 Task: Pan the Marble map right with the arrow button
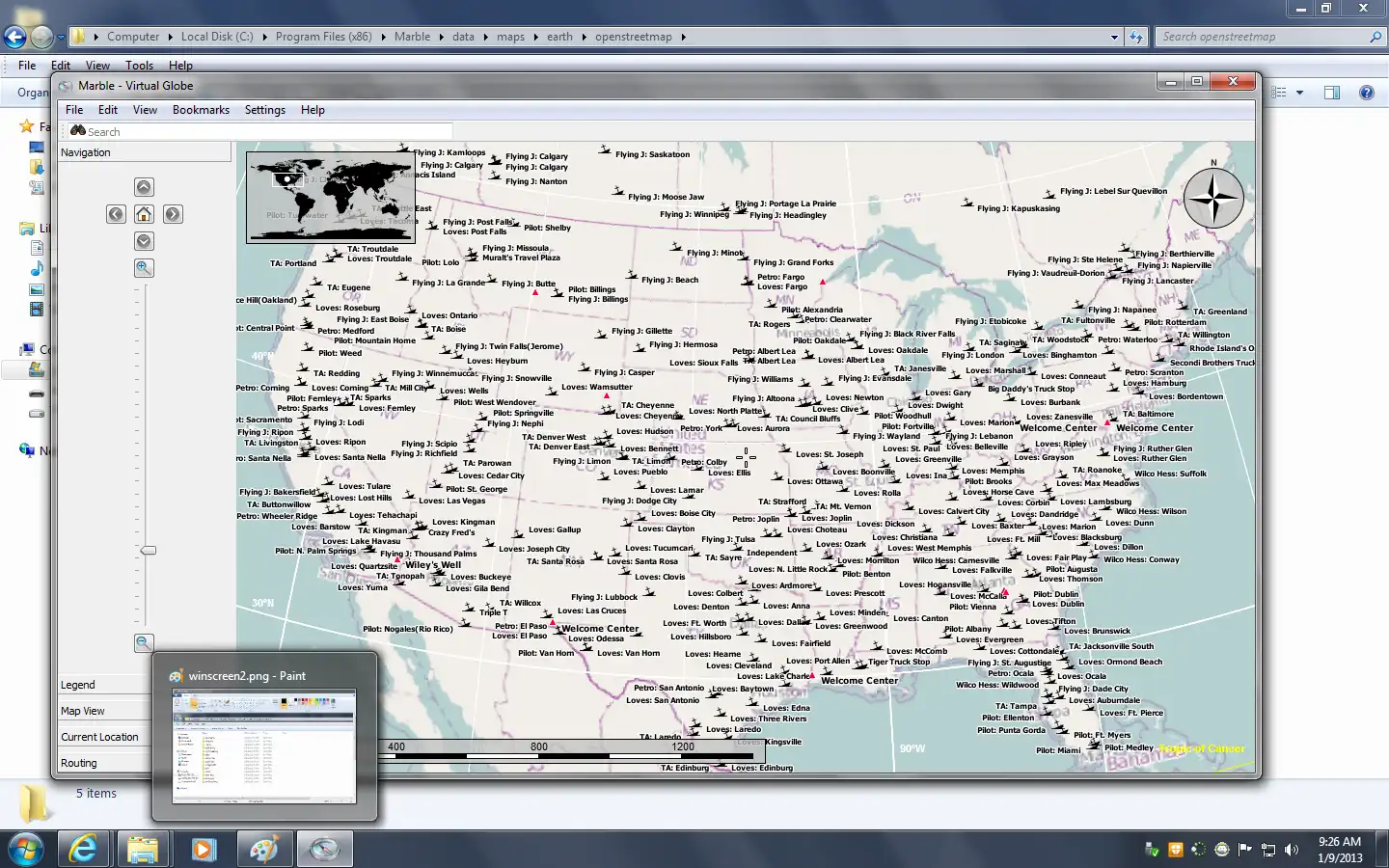173,214
